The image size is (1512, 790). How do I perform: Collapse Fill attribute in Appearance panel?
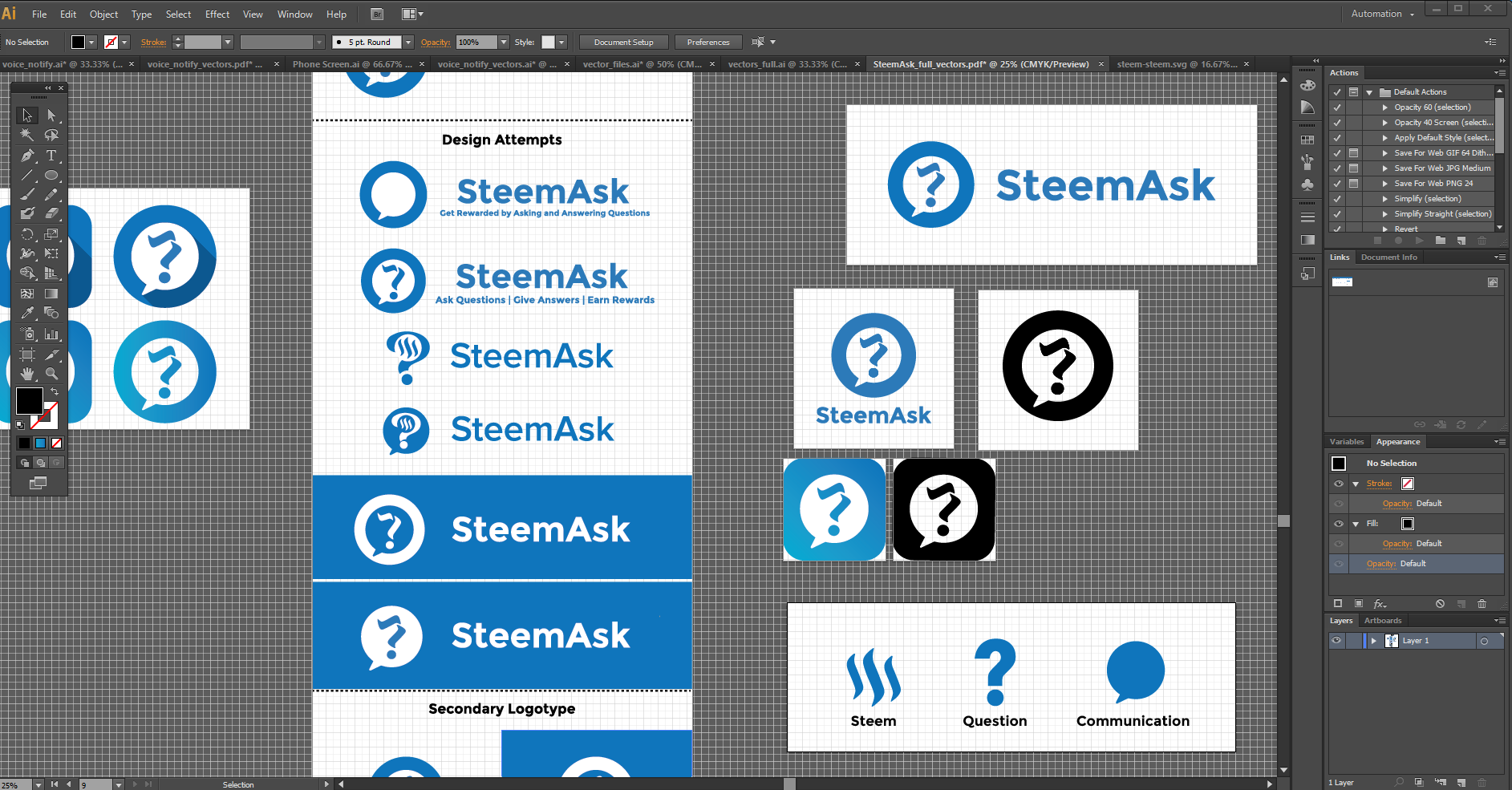pyautogui.click(x=1356, y=524)
